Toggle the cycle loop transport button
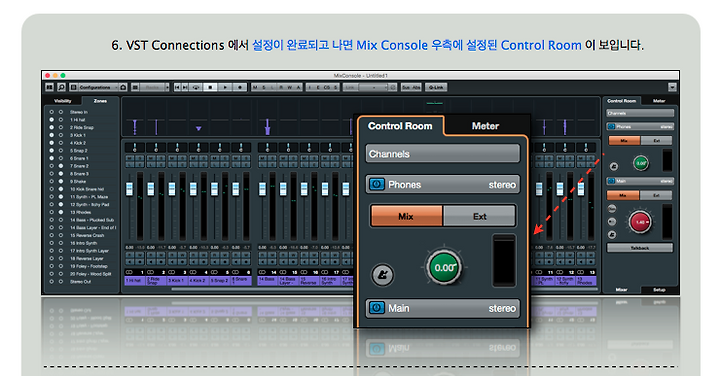Screen dimensions: 720x376 pos(196,87)
